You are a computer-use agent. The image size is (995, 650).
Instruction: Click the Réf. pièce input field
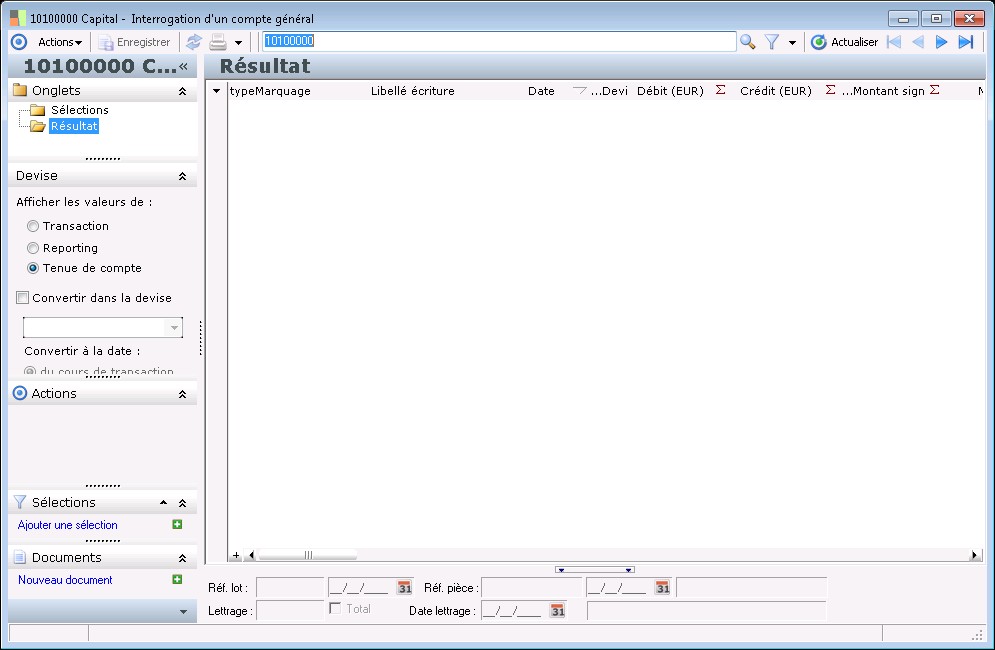(532, 588)
